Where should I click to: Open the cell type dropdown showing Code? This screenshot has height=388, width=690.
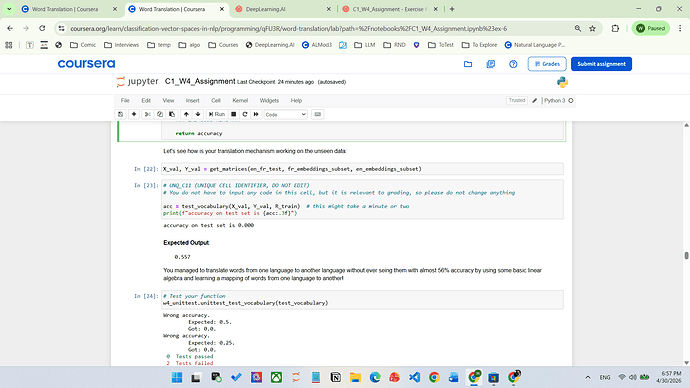pyautogui.click(x=286, y=114)
